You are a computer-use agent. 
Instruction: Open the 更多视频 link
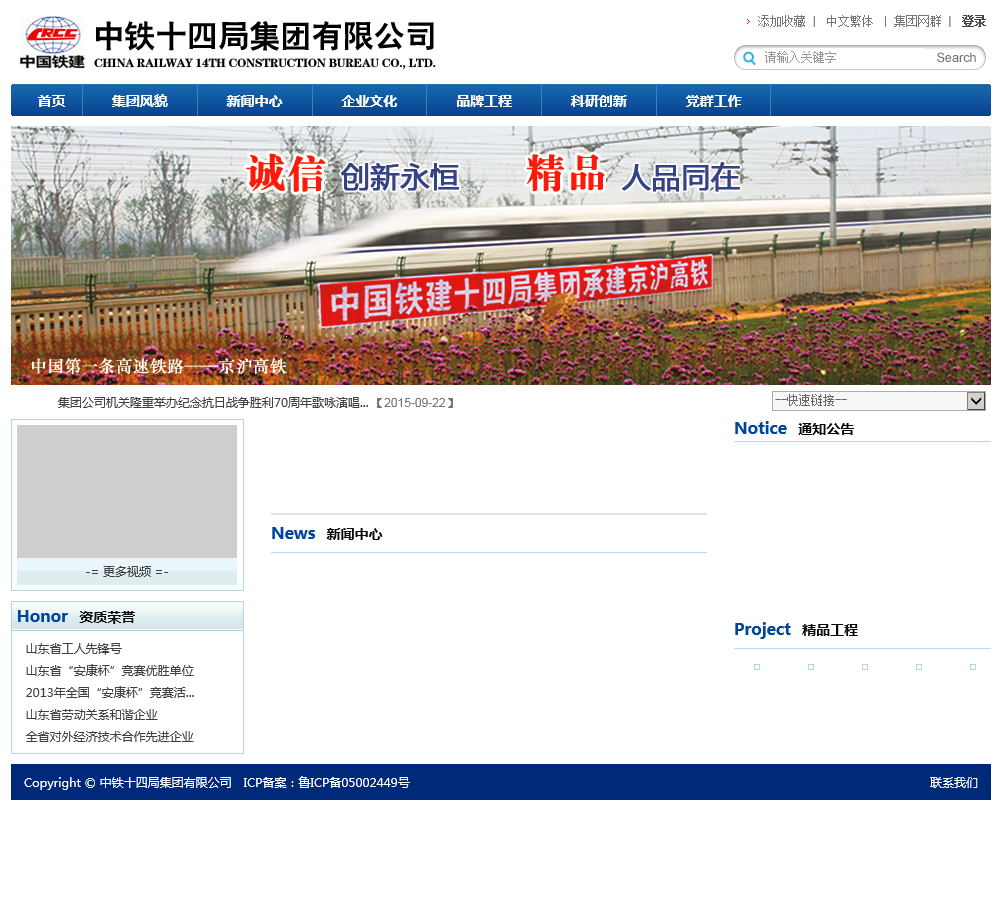(127, 572)
